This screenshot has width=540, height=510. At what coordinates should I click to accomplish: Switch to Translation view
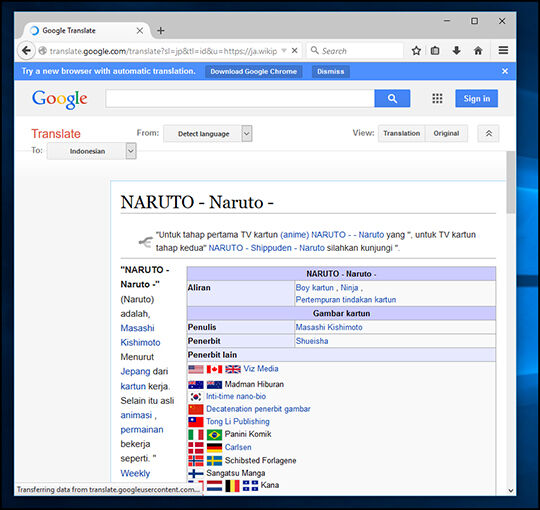402,133
